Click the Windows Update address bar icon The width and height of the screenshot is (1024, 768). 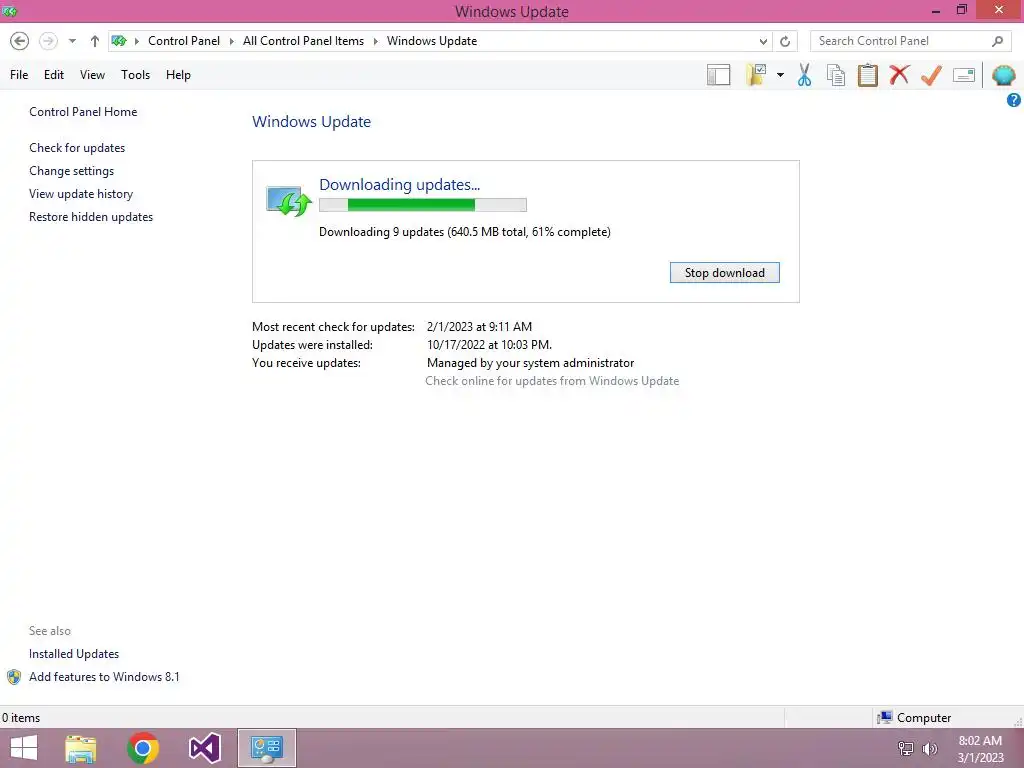coord(119,41)
